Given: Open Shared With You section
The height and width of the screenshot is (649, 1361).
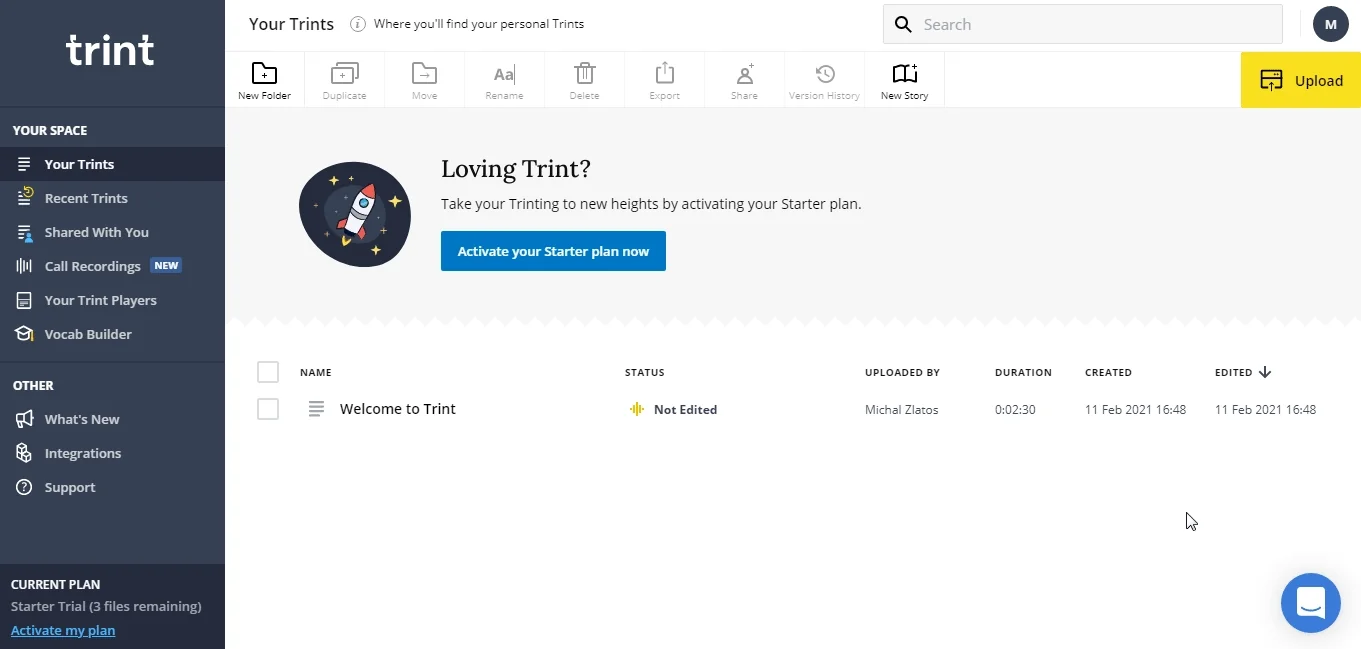Looking at the screenshot, I should [112, 232].
